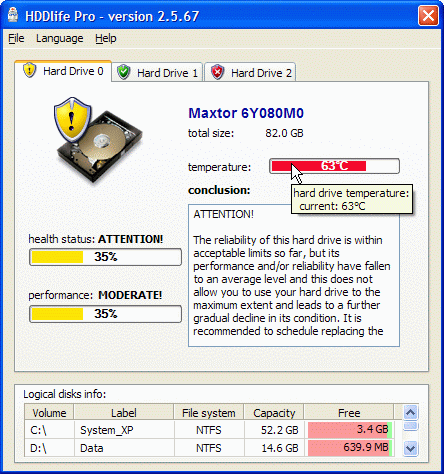Screen dimensions: 444x474
Task: Click the red temperature bar showing 63°C
Action: (x=334, y=166)
